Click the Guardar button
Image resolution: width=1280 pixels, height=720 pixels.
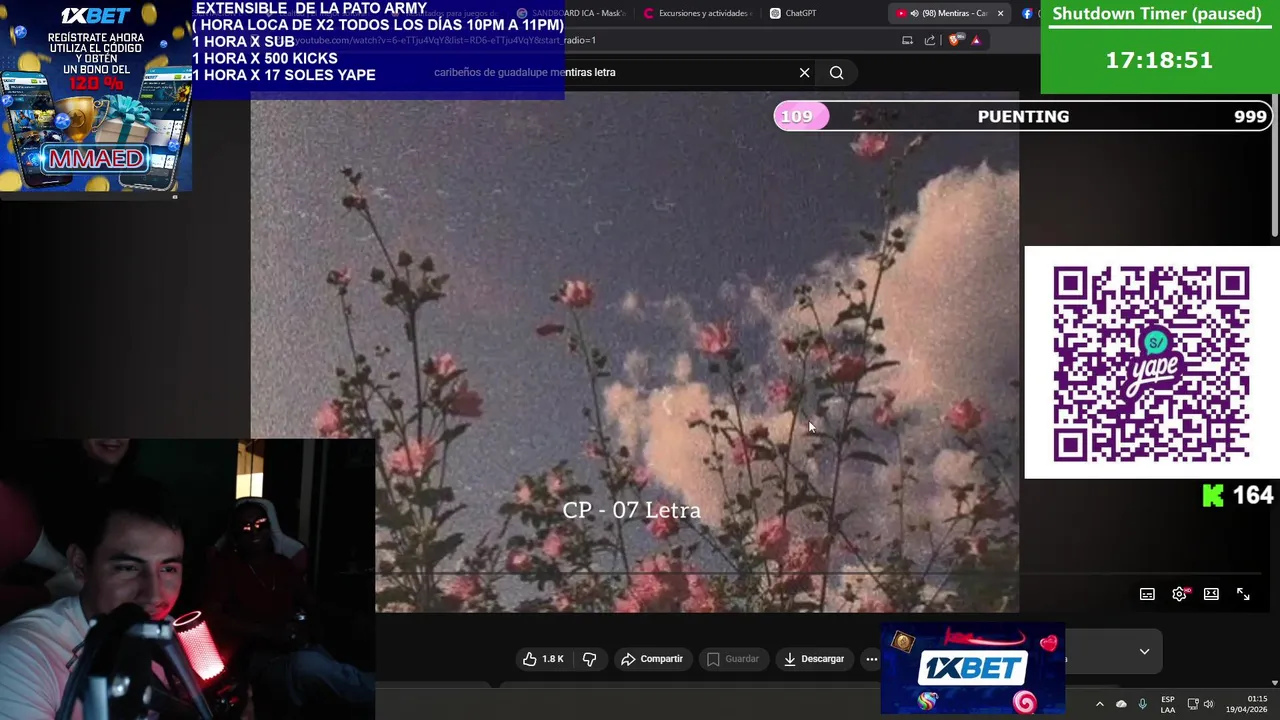pyautogui.click(x=733, y=659)
